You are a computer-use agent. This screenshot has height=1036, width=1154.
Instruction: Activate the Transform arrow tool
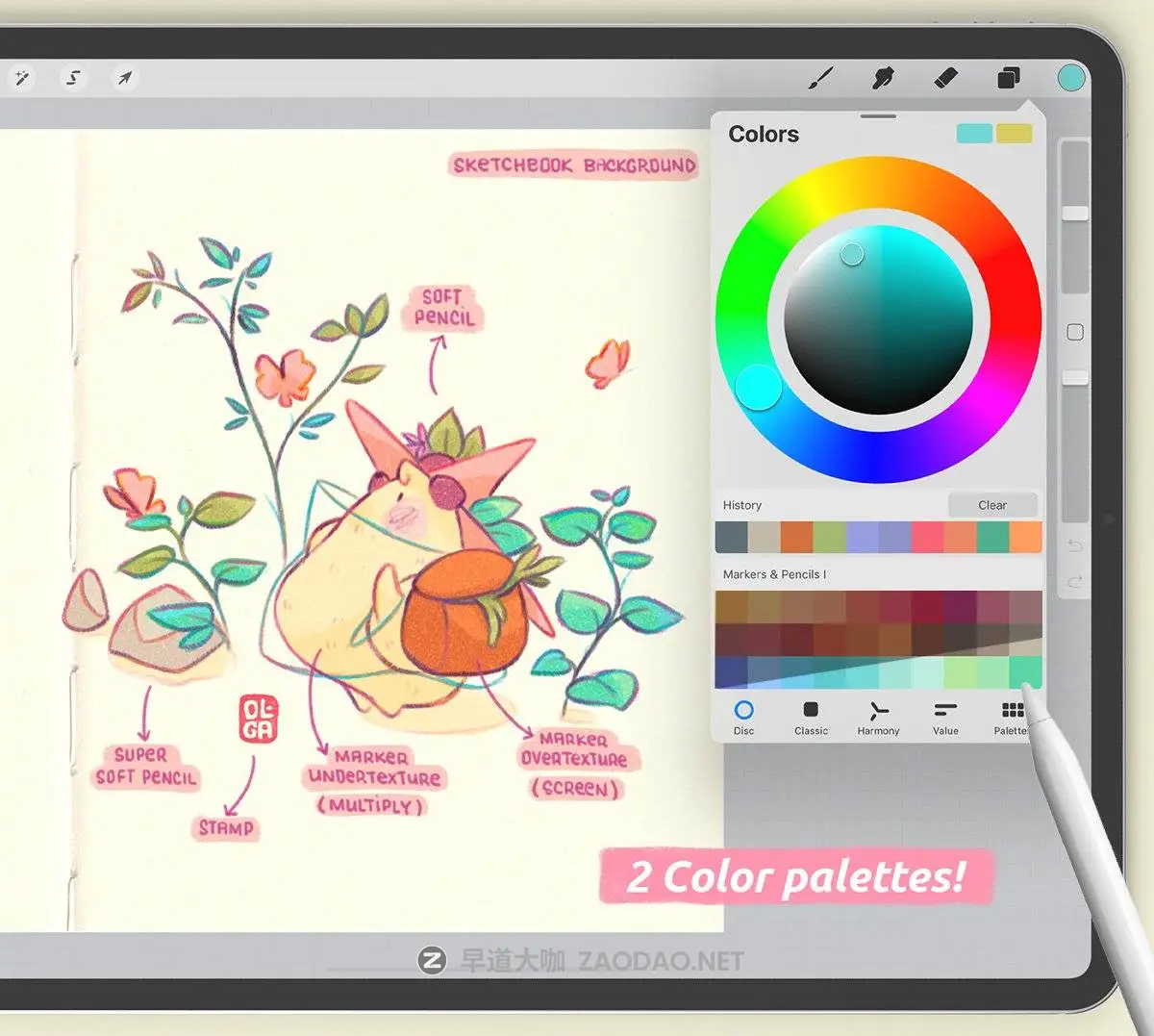[125, 78]
